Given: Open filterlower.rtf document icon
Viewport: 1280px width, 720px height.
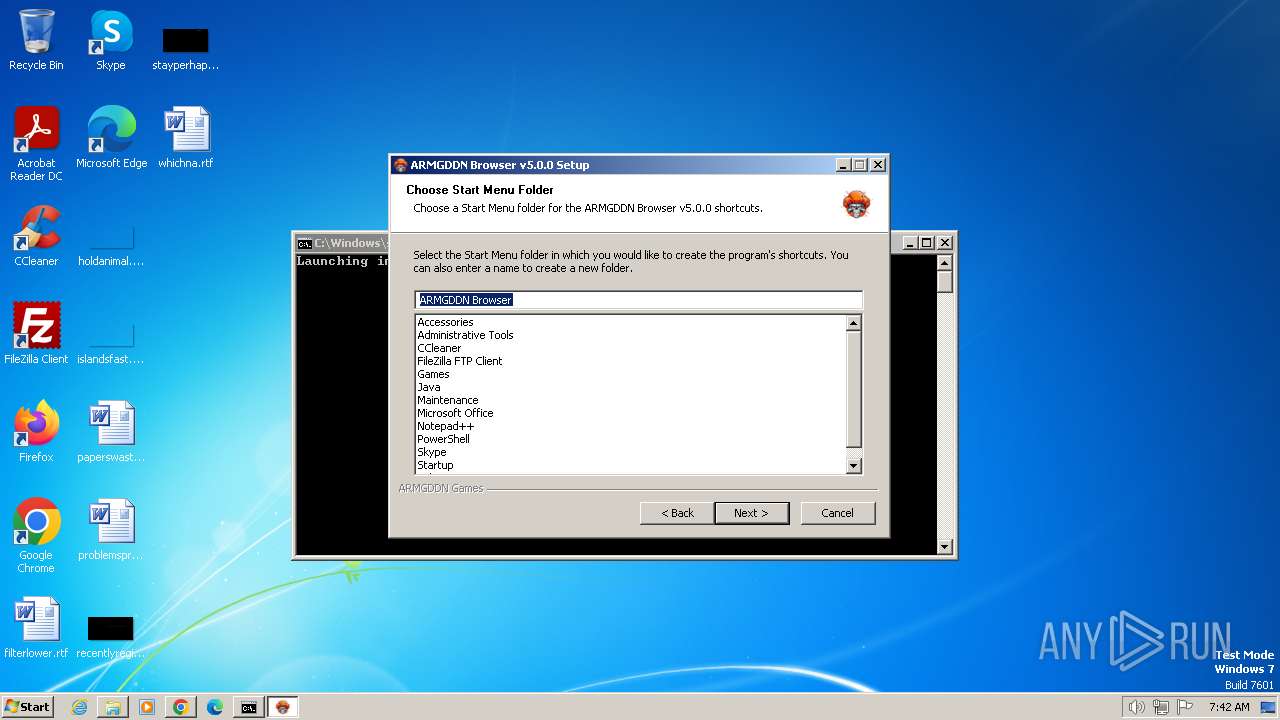Looking at the screenshot, I should (x=36, y=627).
